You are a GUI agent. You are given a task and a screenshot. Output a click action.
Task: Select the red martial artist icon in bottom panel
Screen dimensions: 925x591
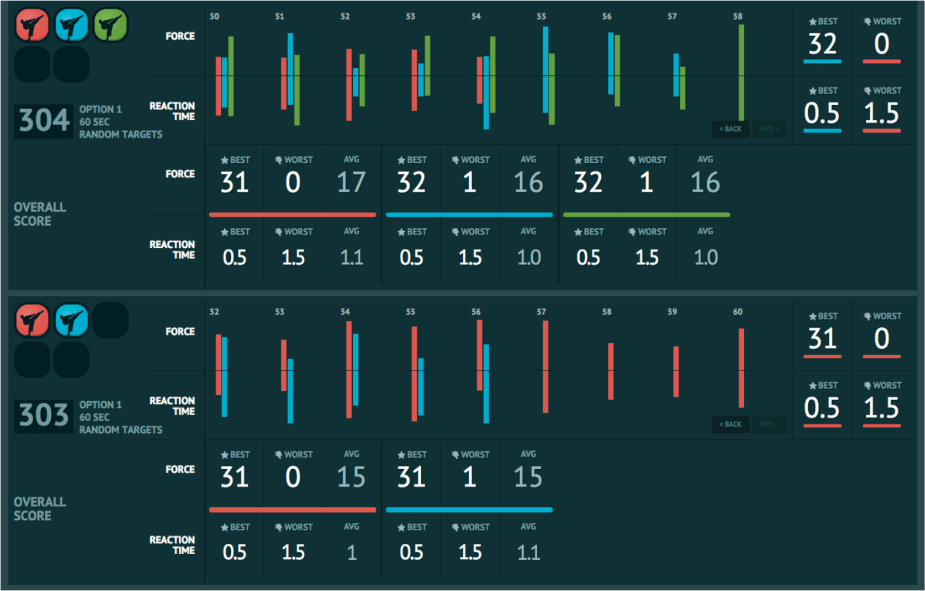pos(33,320)
